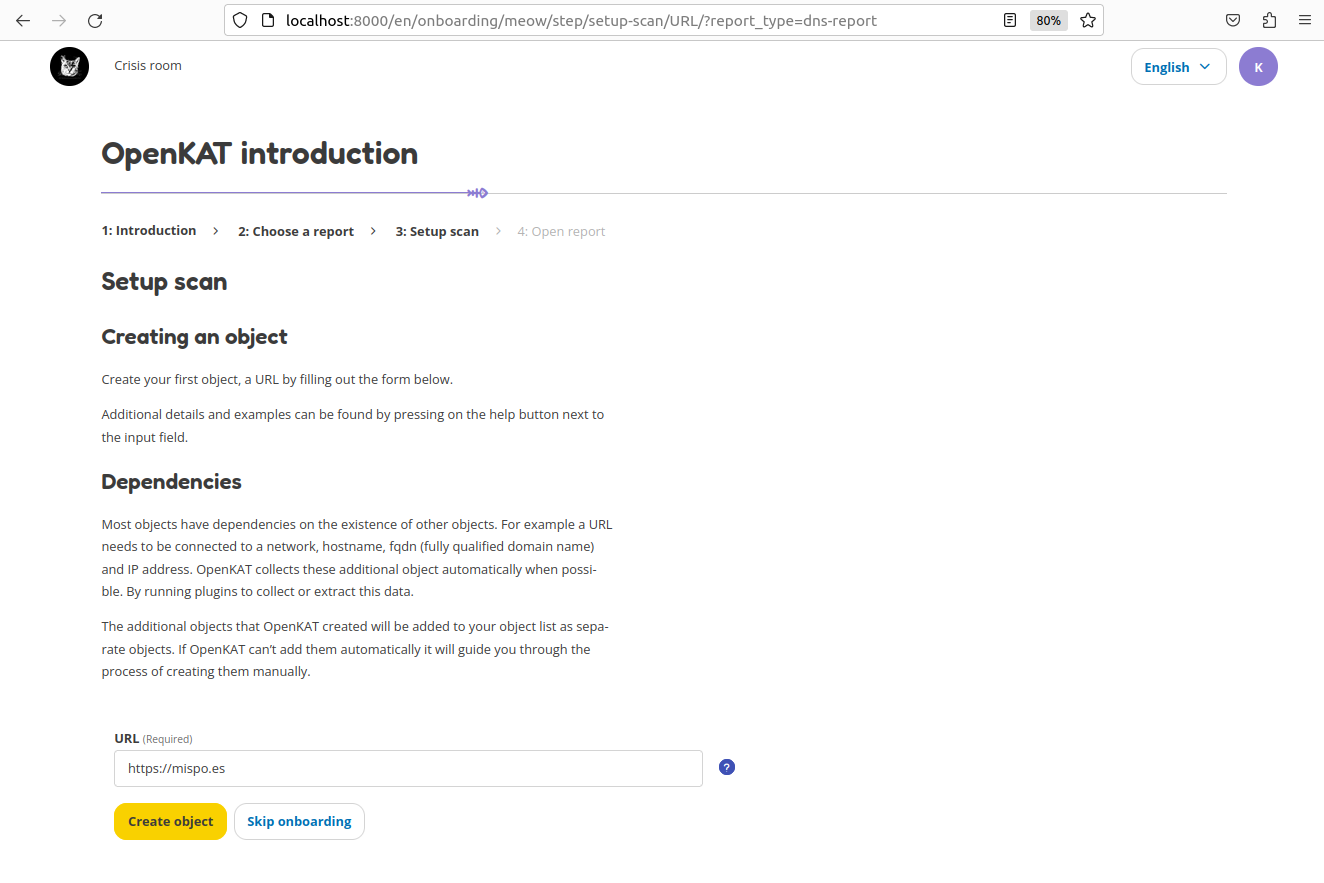Select step 4: Open report
Screen dimensions: 1324x883
(x=561, y=232)
